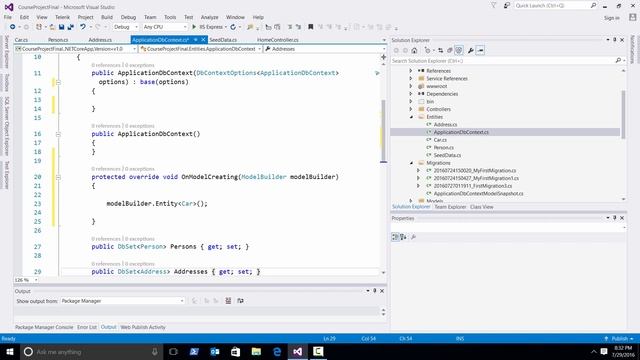Switch to the SeedData.cs tab
This screenshot has width=640, height=360.
pyautogui.click(x=223, y=40)
